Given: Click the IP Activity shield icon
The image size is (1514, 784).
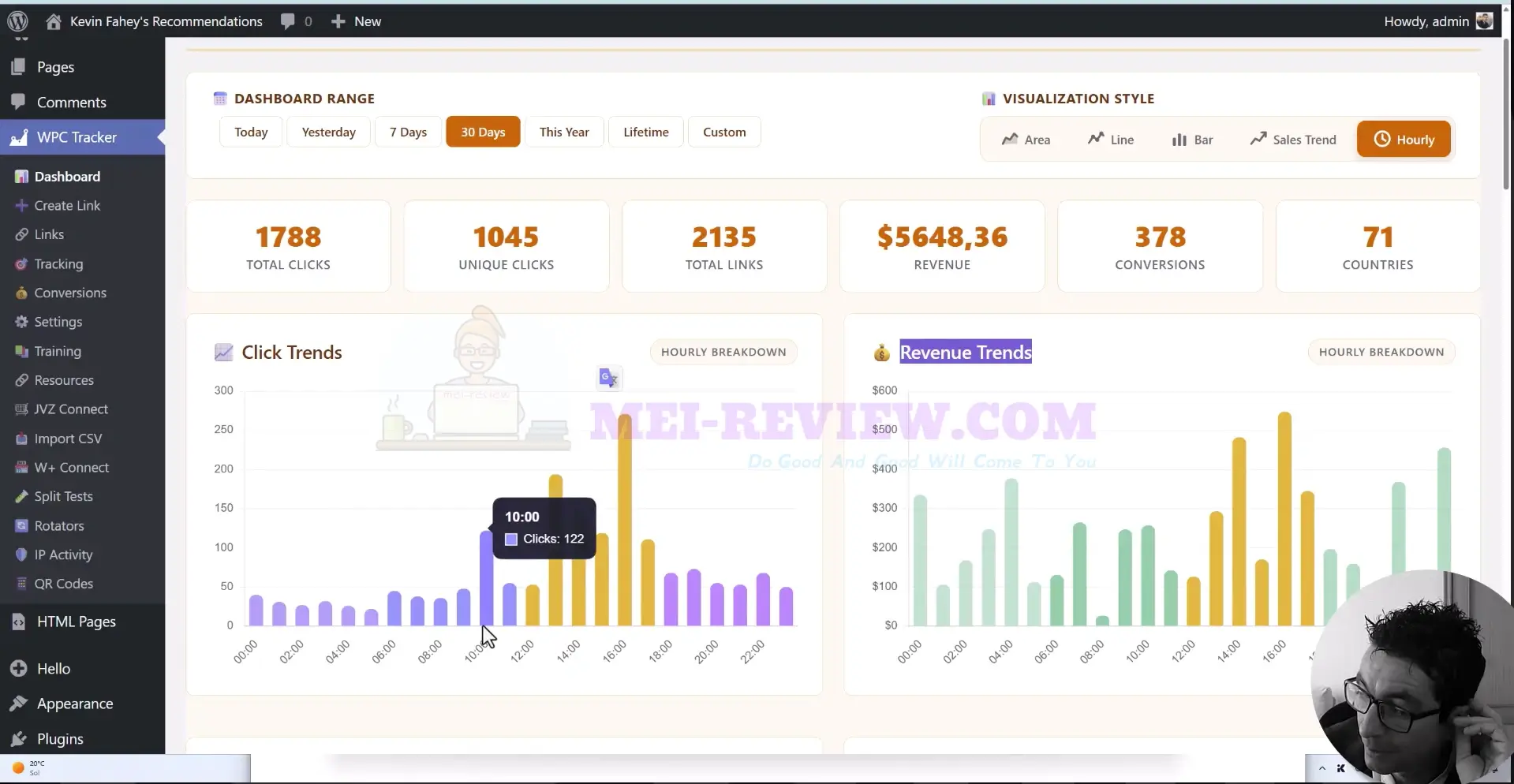Looking at the screenshot, I should pos(21,554).
